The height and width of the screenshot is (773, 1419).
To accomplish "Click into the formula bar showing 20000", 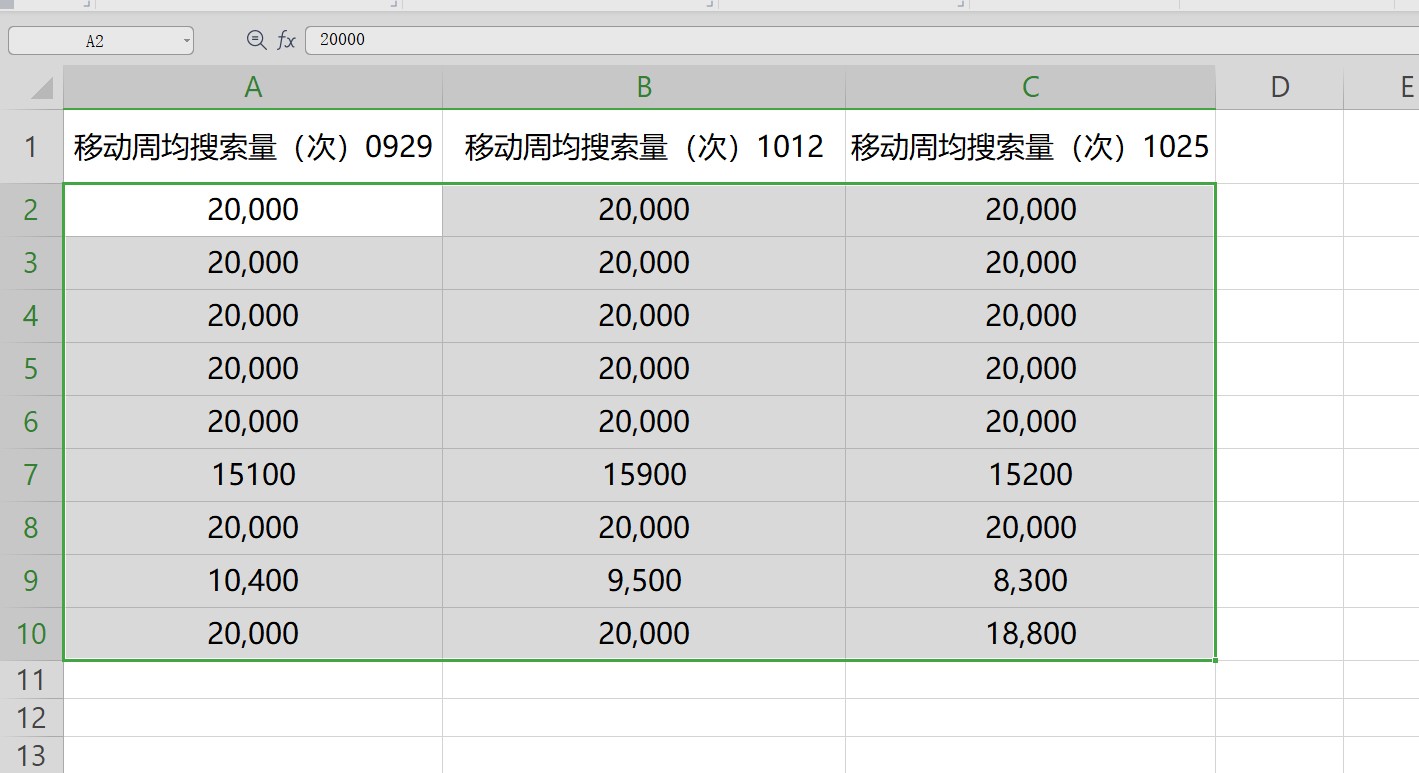I will point(800,40).
